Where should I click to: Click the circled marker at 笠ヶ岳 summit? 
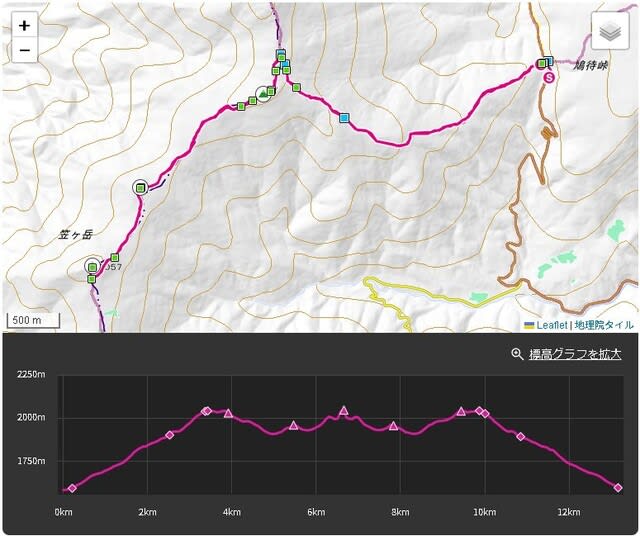click(93, 267)
